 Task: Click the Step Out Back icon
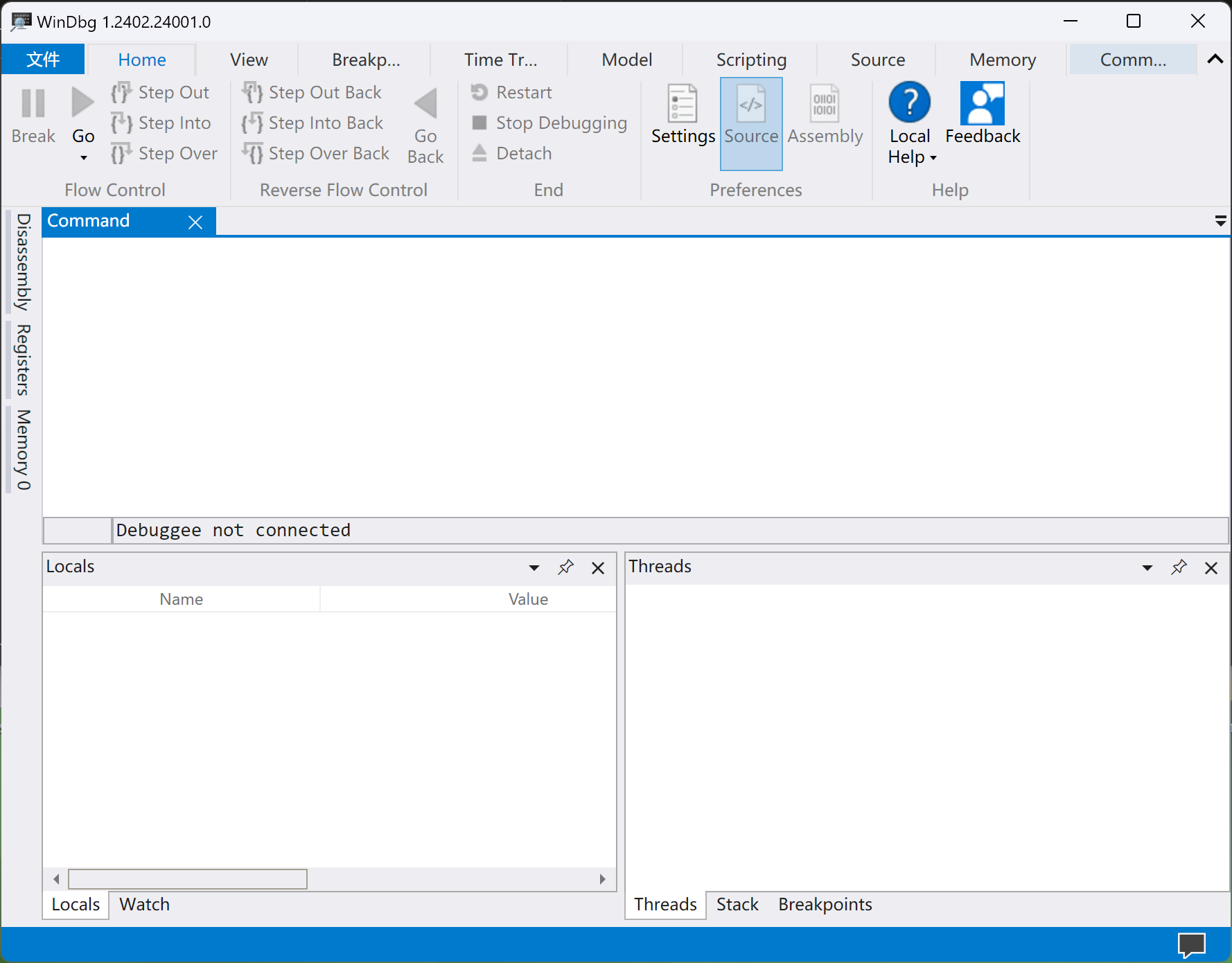(x=252, y=92)
